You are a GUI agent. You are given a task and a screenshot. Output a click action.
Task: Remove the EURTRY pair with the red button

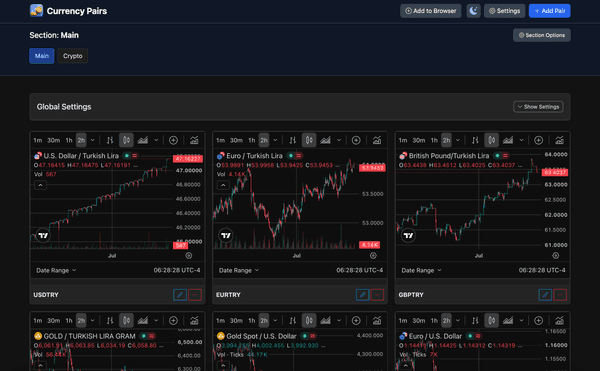point(377,295)
